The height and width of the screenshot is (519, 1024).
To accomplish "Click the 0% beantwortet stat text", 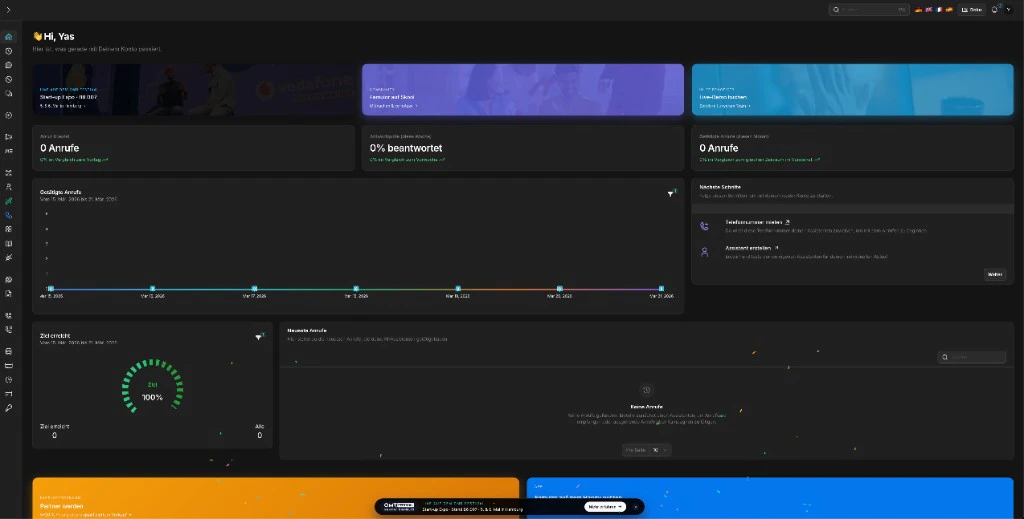I will 406,148.
